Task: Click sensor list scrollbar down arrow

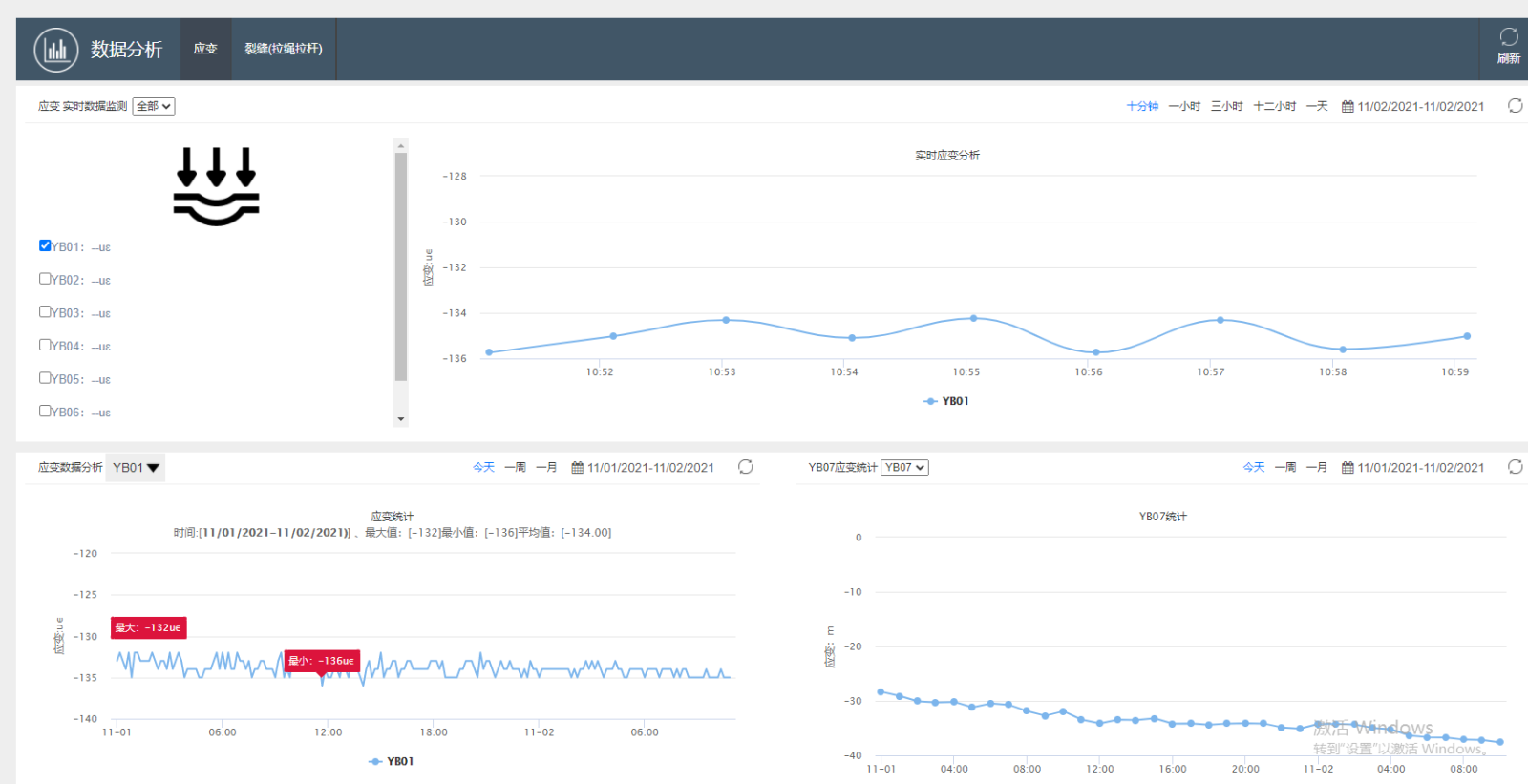Action: (x=401, y=419)
